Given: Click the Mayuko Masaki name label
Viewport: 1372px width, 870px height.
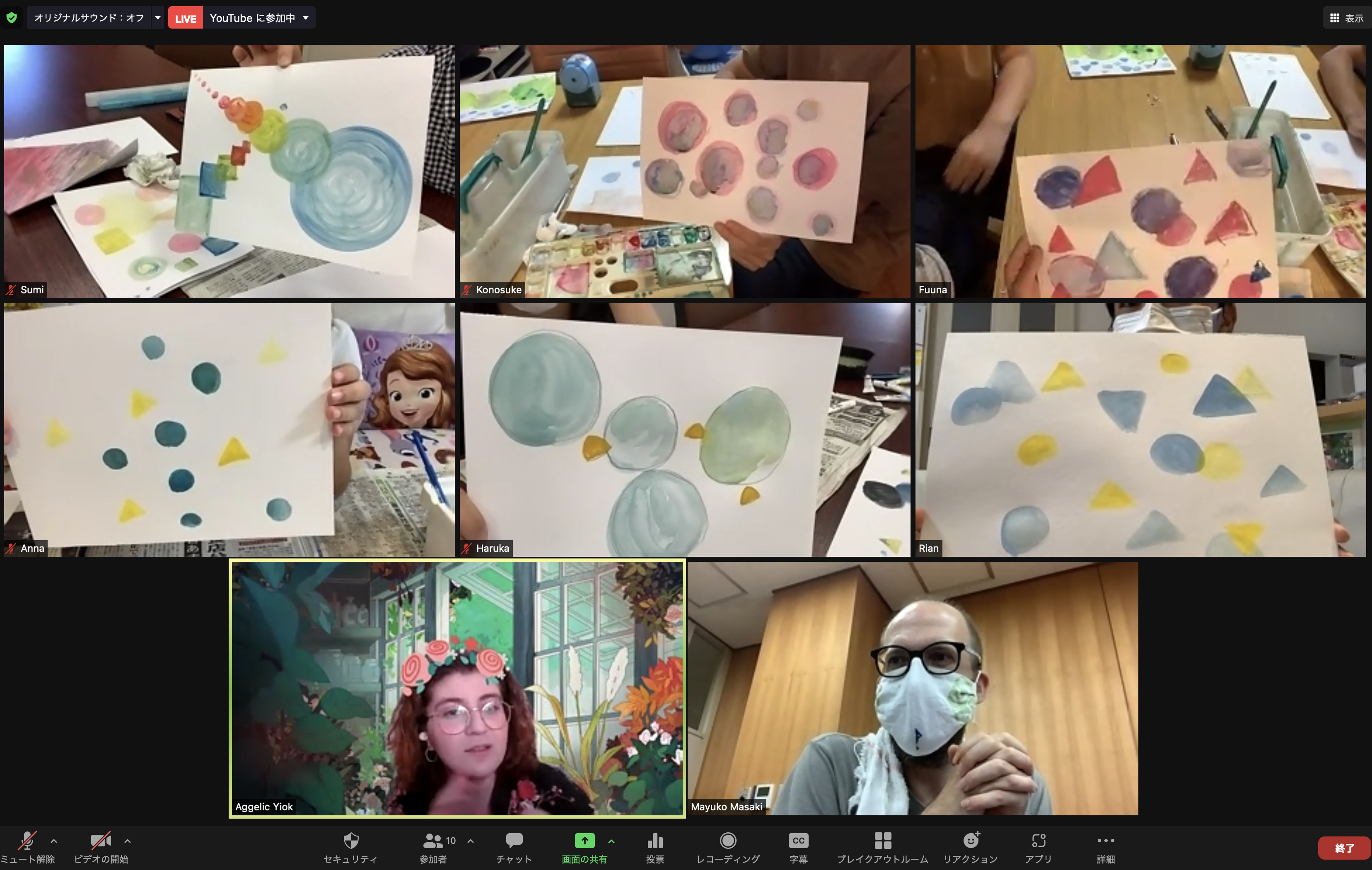Looking at the screenshot, I should 727,807.
